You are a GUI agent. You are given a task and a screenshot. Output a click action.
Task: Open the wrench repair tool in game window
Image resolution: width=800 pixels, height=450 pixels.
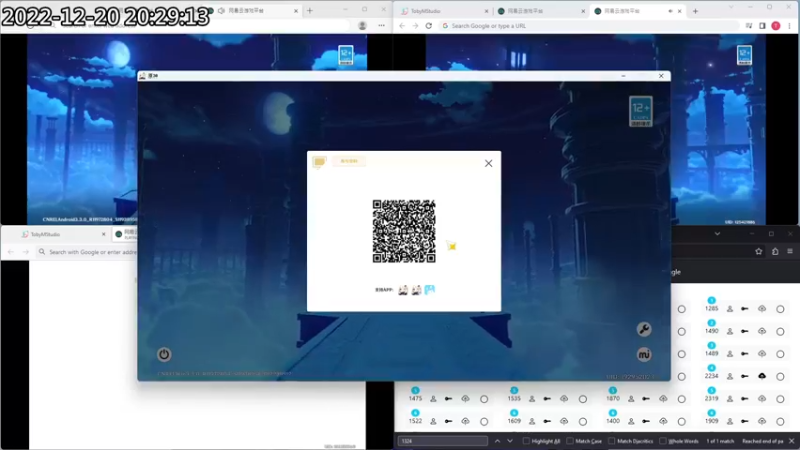pyautogui.click(x=644, y=329)
